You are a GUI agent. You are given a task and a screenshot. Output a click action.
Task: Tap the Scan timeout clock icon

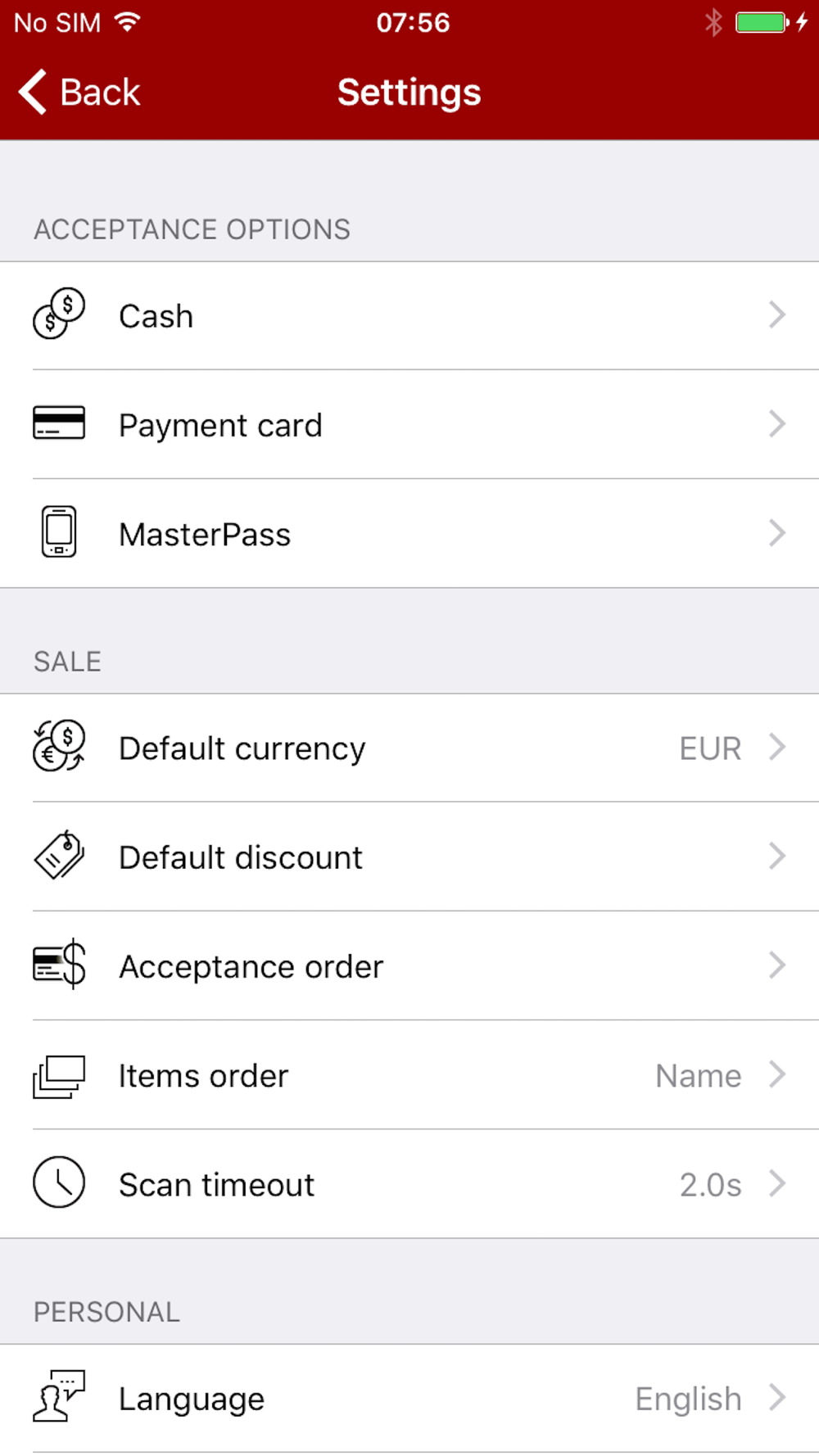click(x=59, y=1182)
